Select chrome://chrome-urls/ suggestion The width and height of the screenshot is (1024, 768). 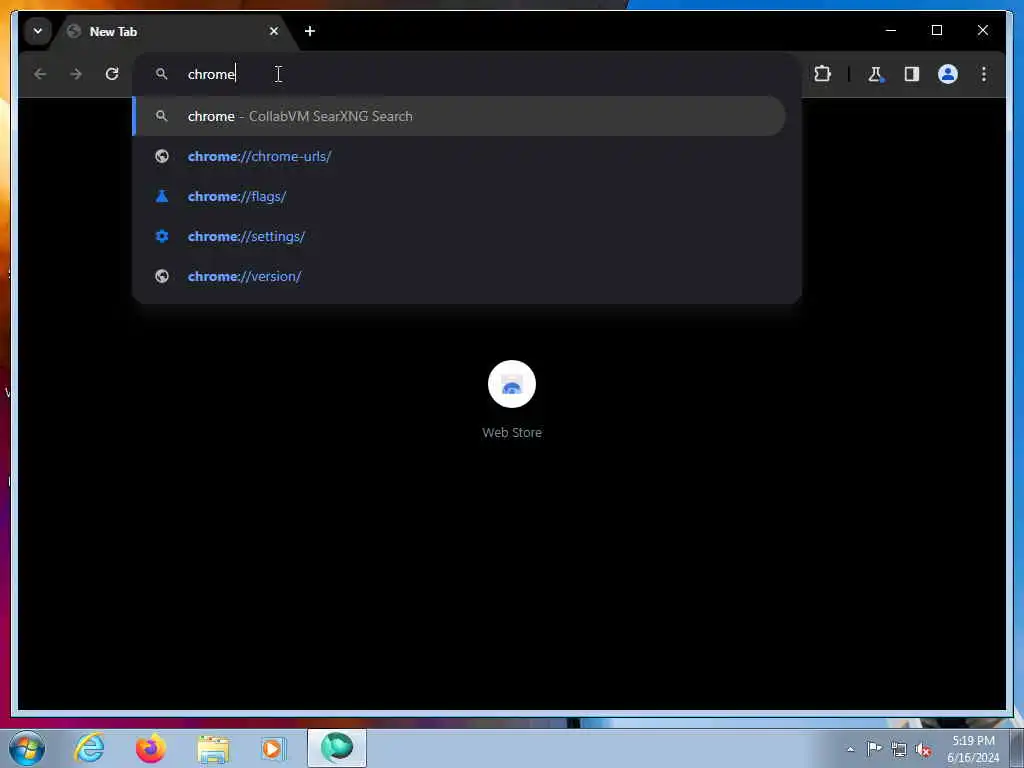[460, 157]
